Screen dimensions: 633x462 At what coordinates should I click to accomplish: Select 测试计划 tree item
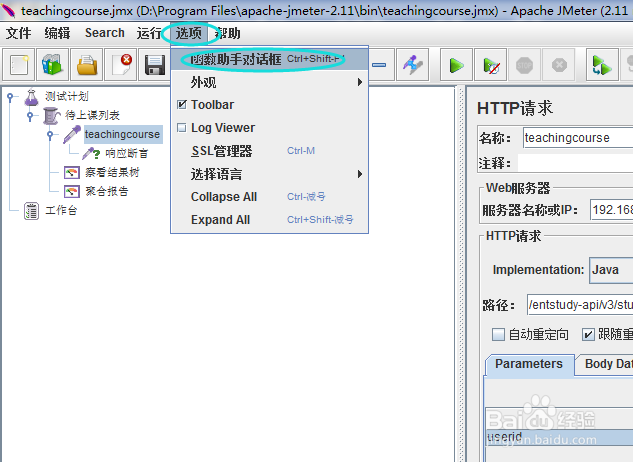[67, 97]
